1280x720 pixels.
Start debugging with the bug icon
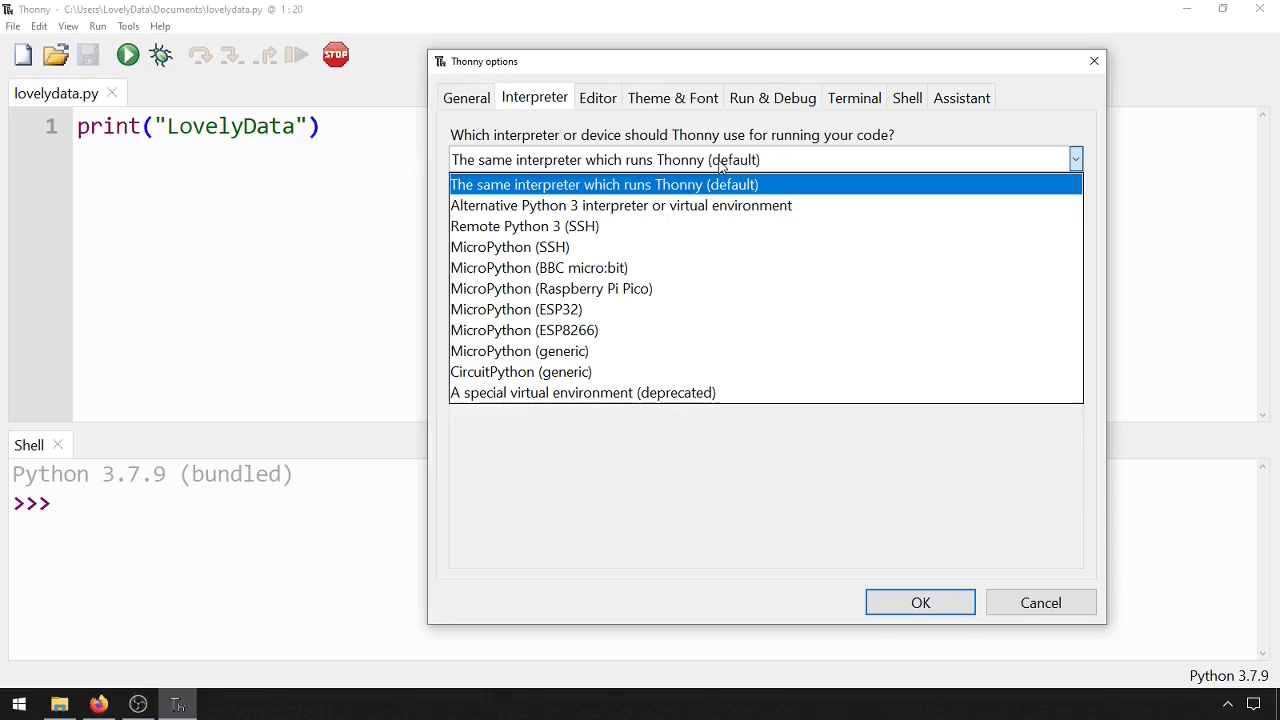coord(161,55)
